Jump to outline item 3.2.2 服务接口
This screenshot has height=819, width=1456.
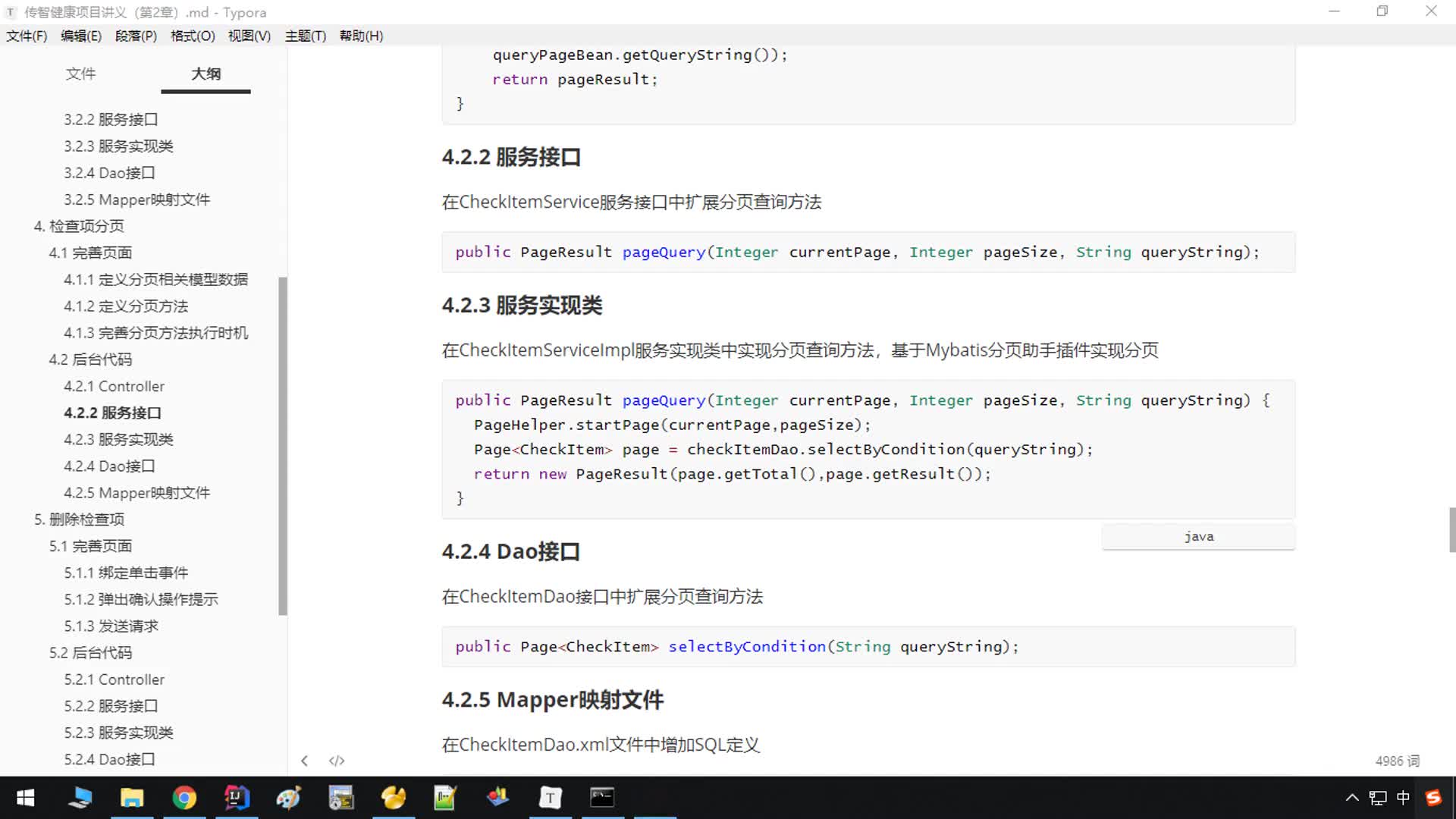(111, 120)
